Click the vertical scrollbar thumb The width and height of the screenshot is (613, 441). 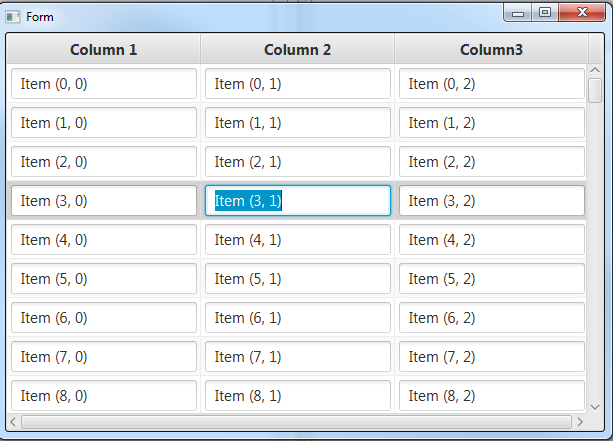click(595, 91)
